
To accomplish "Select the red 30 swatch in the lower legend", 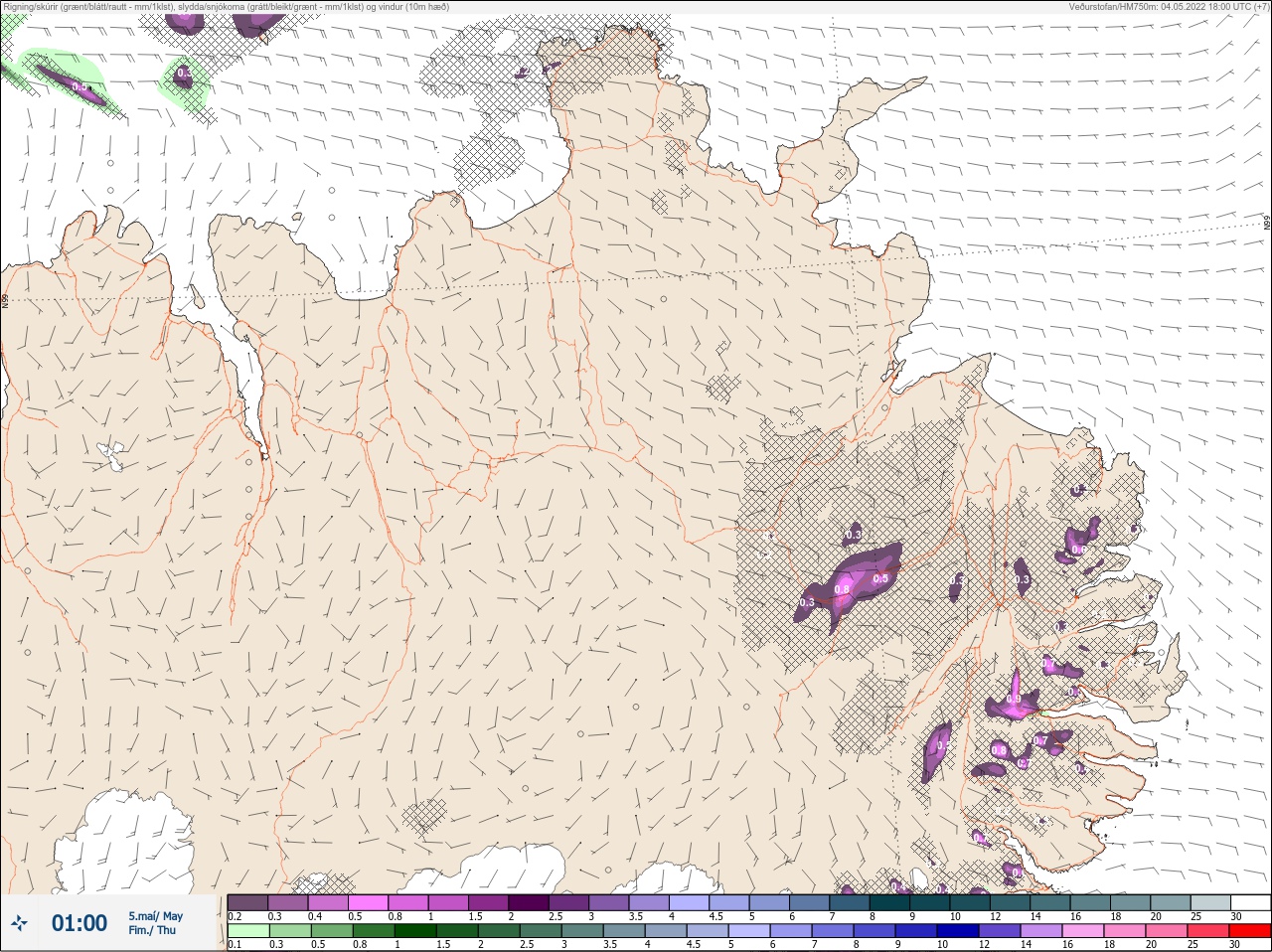I will [x=1250, y=931].
